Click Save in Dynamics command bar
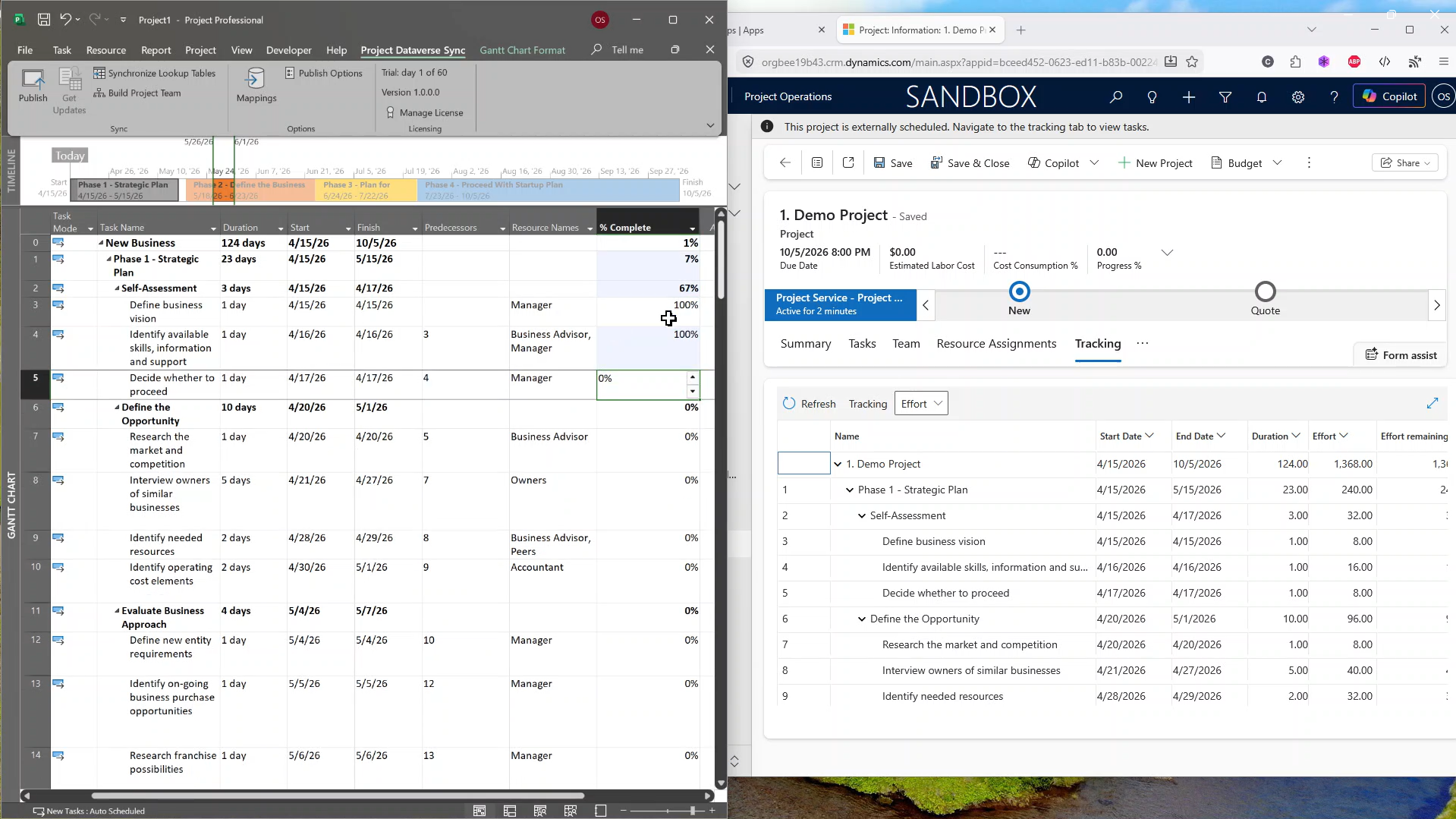Image resolution: width=1456 pixels, height=819 pixels. 893,162
